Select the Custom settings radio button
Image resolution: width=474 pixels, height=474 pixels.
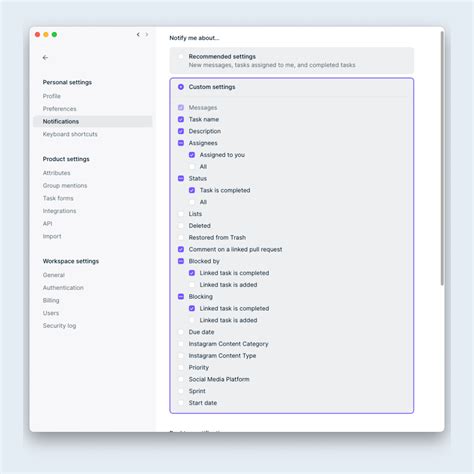point(181,87)
